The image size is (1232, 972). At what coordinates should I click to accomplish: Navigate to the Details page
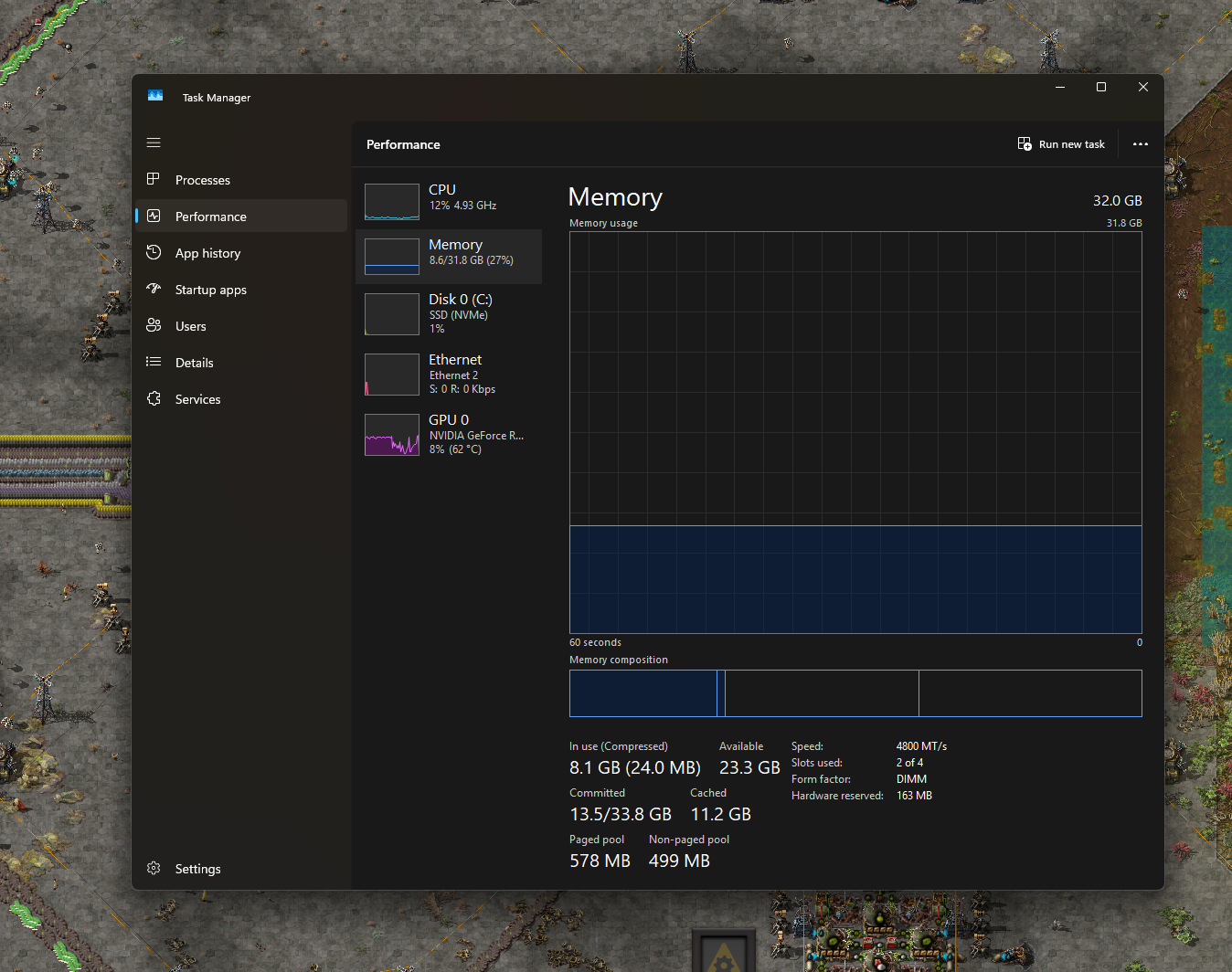241,363
